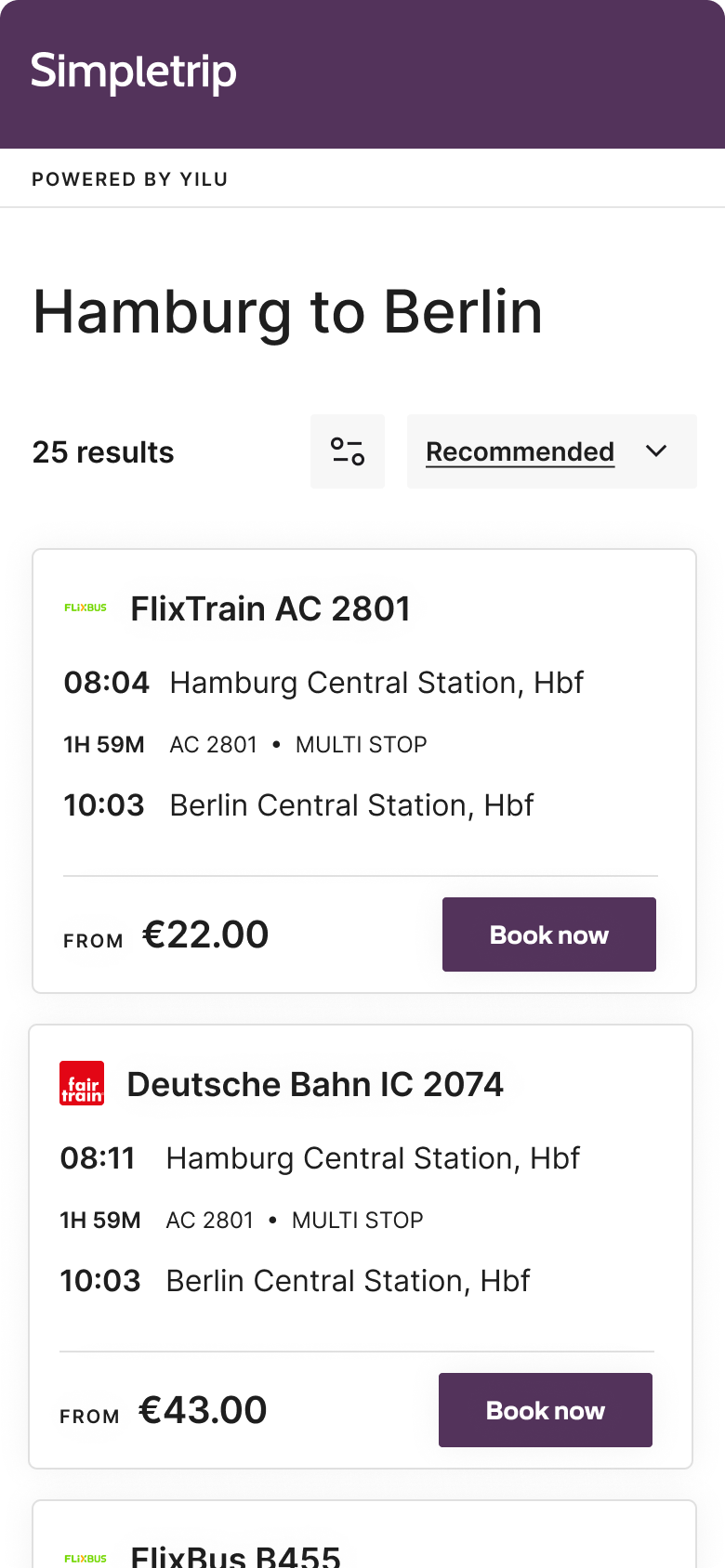Select the 08:11 departure time

98,1158
